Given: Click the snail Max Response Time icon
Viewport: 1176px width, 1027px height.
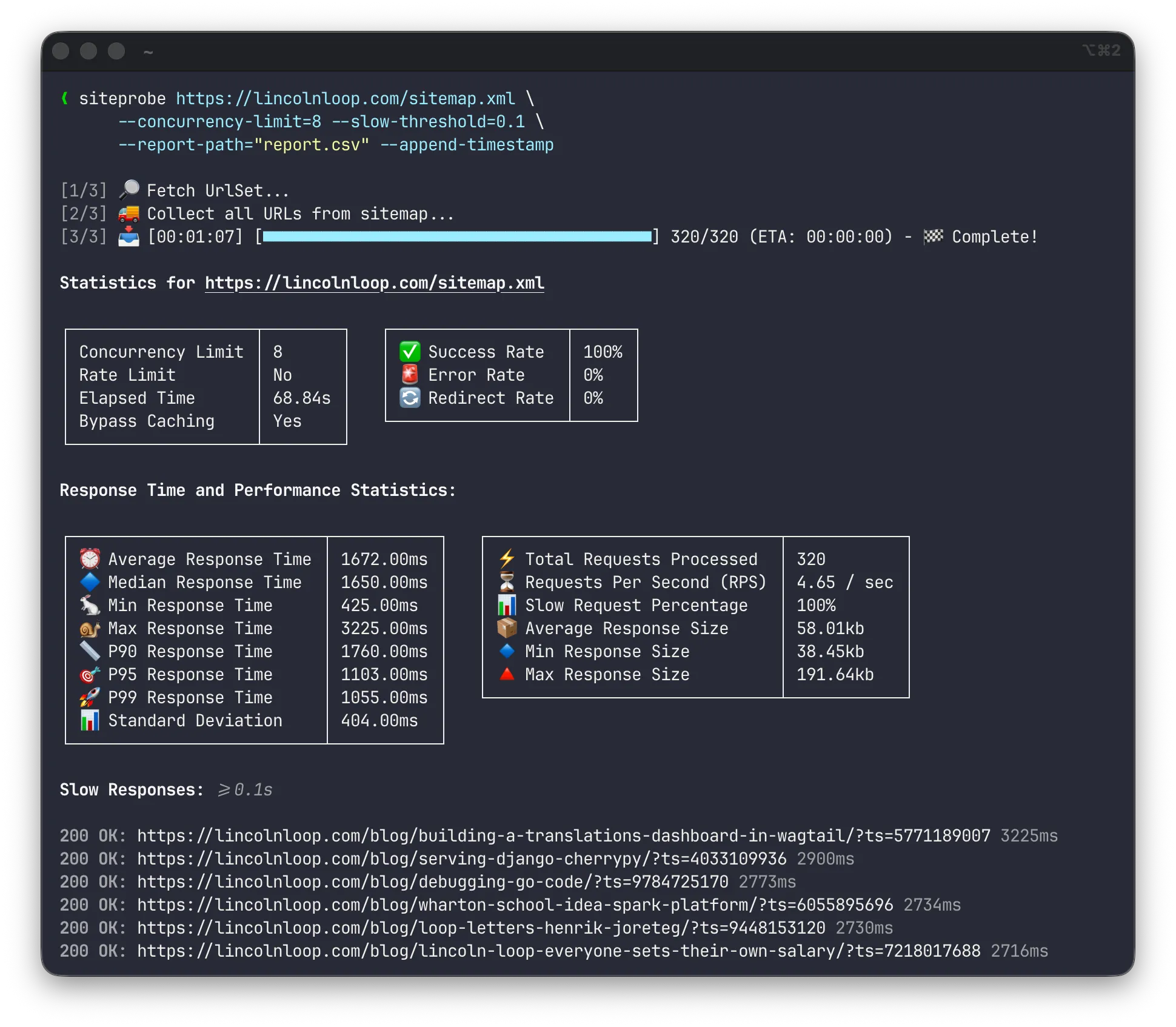Looking at the screenshot, I should (89, 628).
